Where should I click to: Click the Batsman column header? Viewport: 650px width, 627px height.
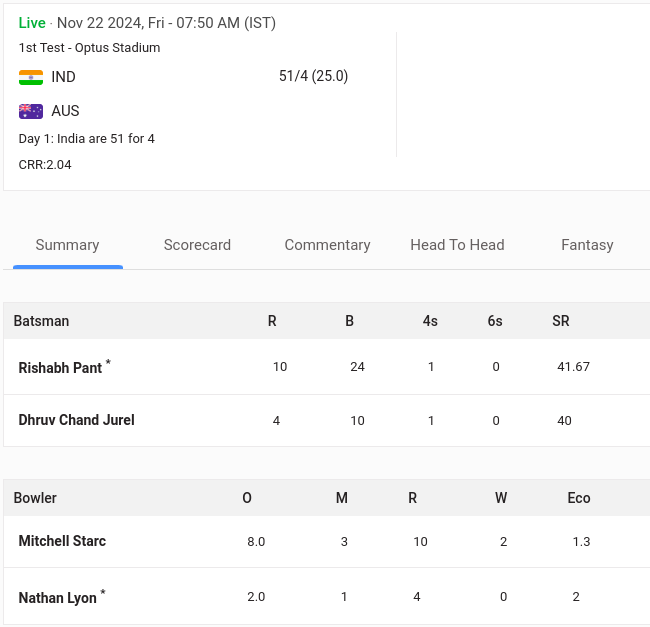(41, 321)
